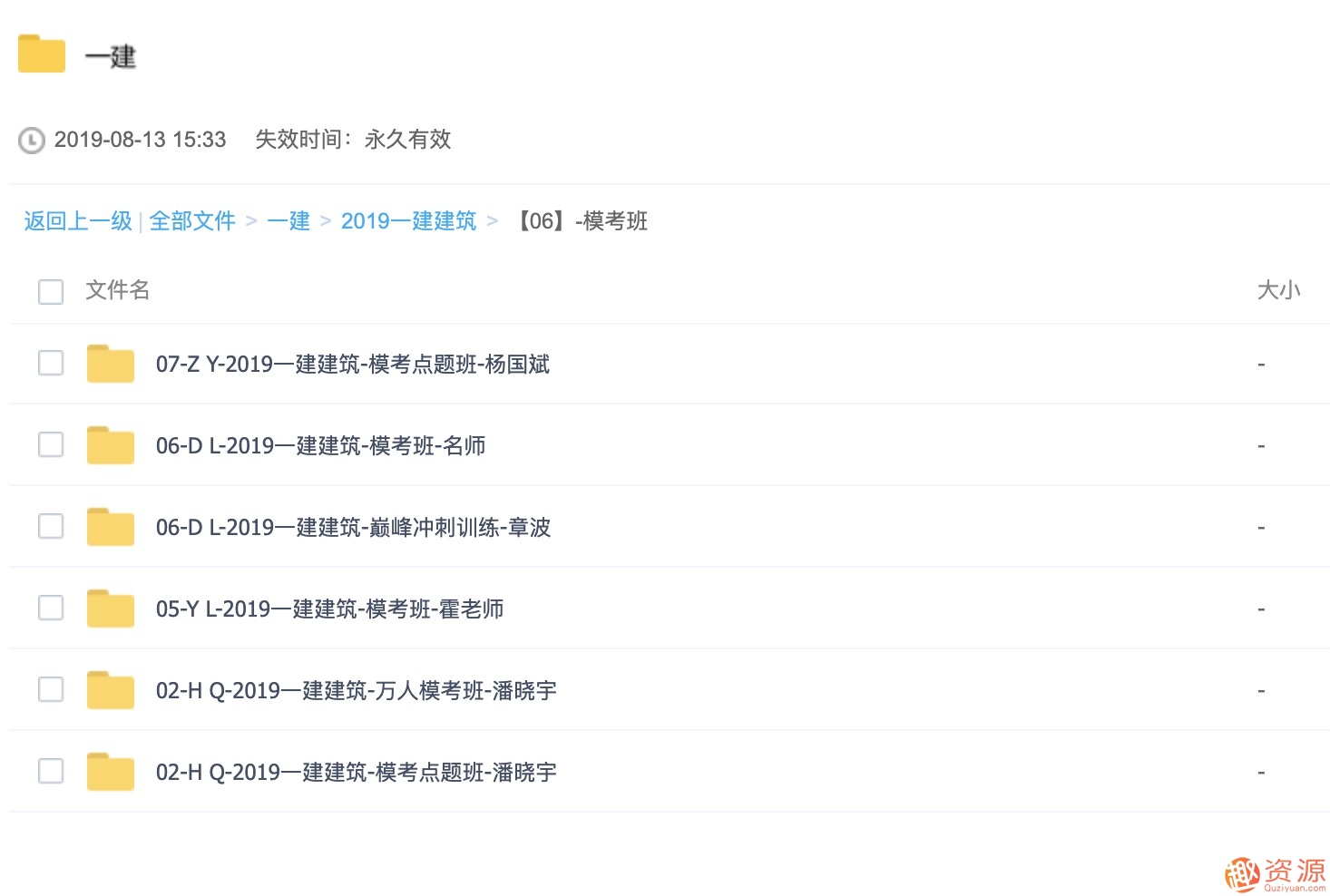Select checkbox for 06-D L 模考班-名师
The width and height of the screenshot is (1330, 896).
coord(51,444)
